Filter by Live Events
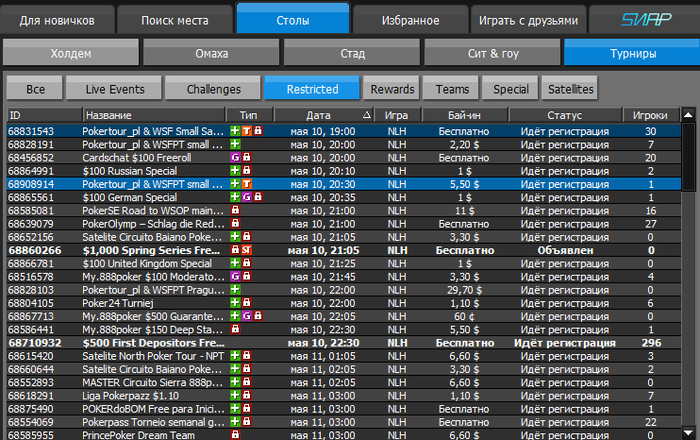 click(x=114, y=88)
